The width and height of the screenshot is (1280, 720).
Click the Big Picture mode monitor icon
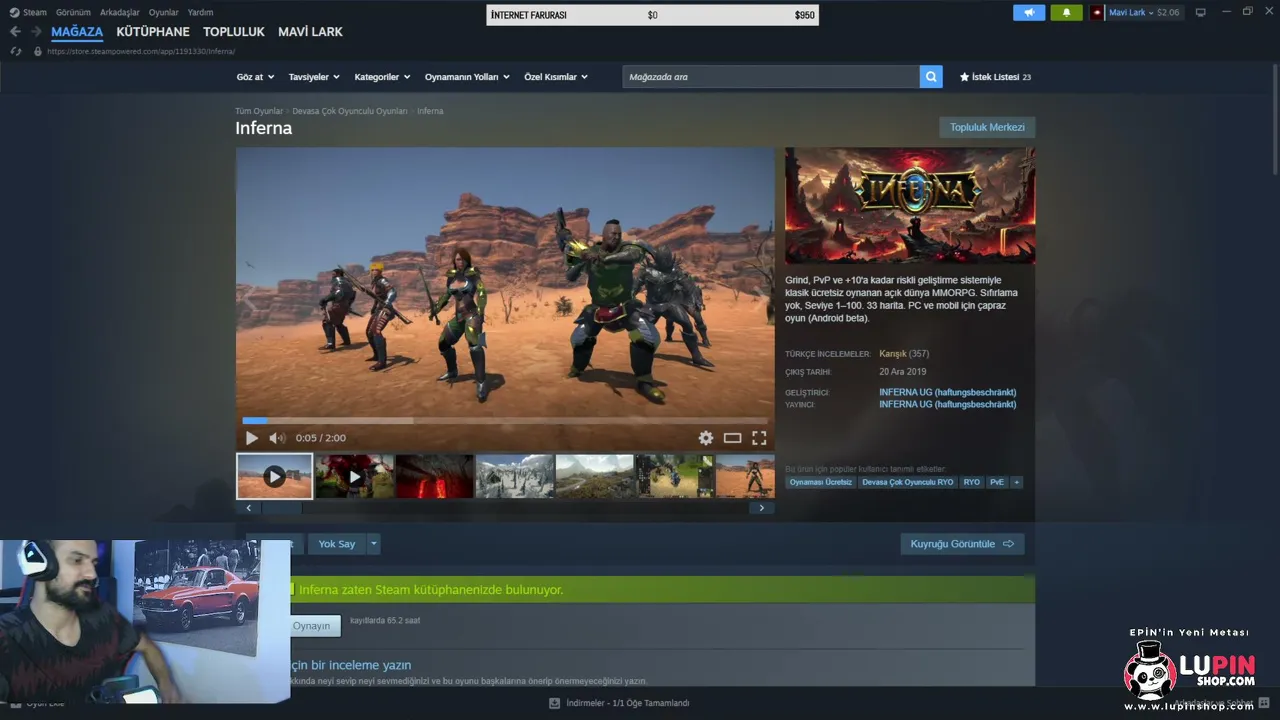pos(1201,12)
